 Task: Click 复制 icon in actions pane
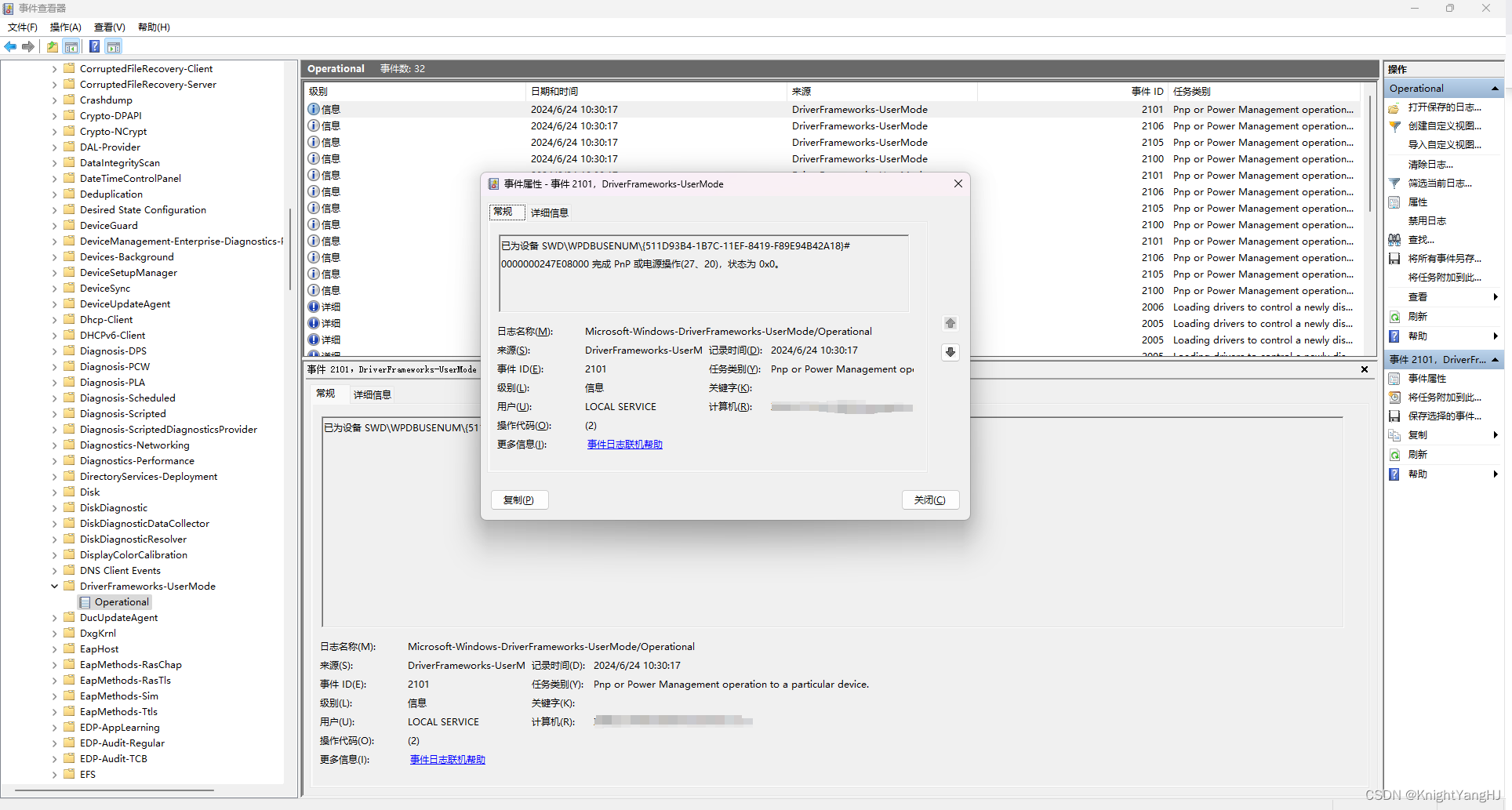(1394, 435)
